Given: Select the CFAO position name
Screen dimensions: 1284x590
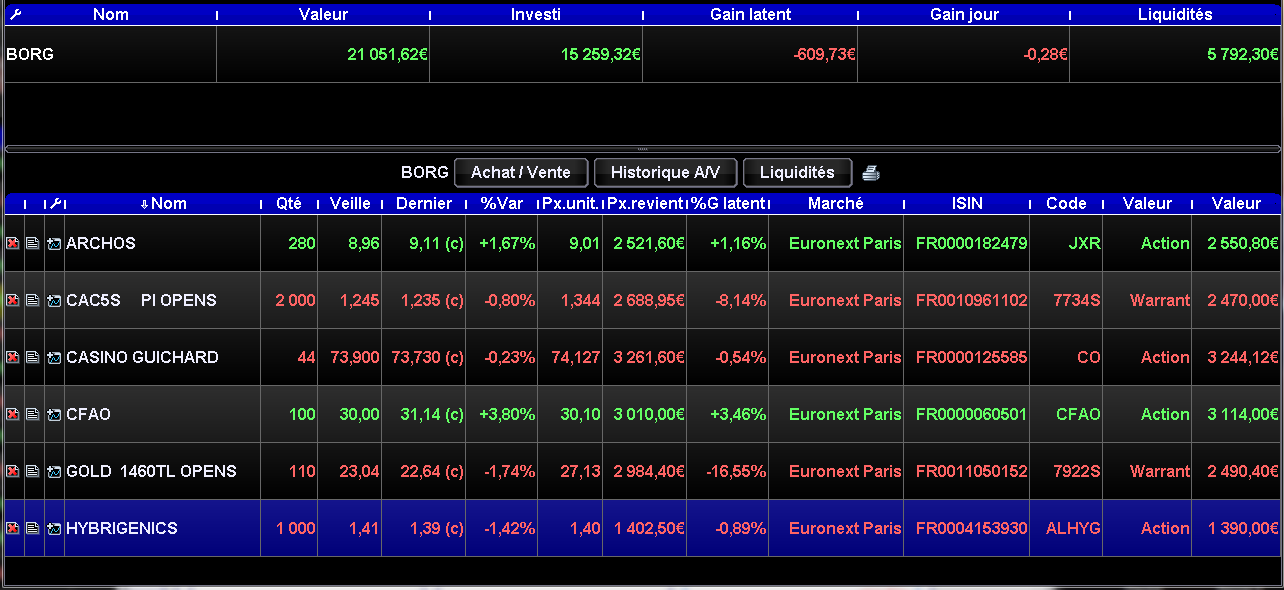Looking at the screenshot, I should (87, 414).
